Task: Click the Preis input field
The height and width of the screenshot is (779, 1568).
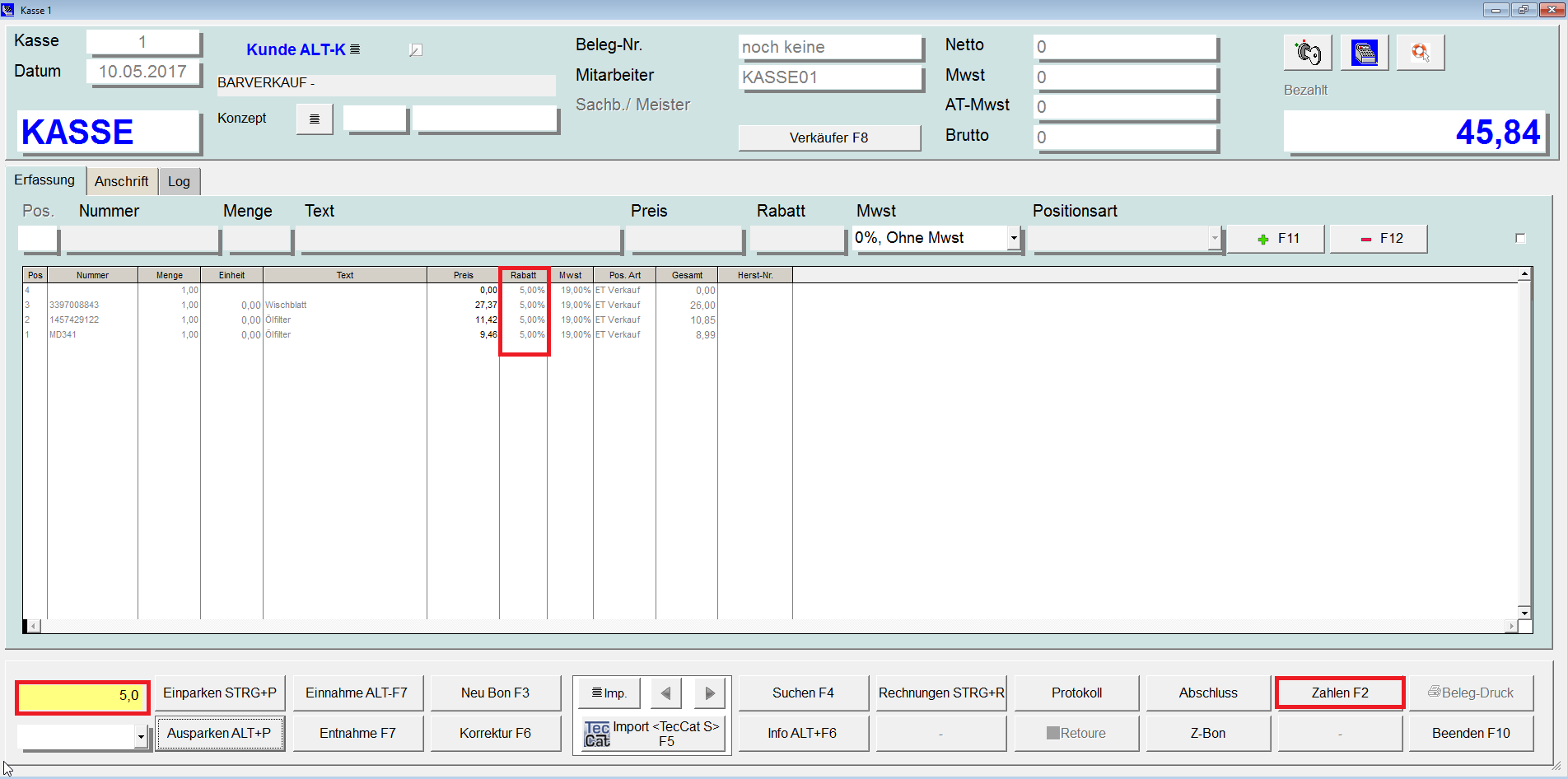Action: (x=685, y=240)
